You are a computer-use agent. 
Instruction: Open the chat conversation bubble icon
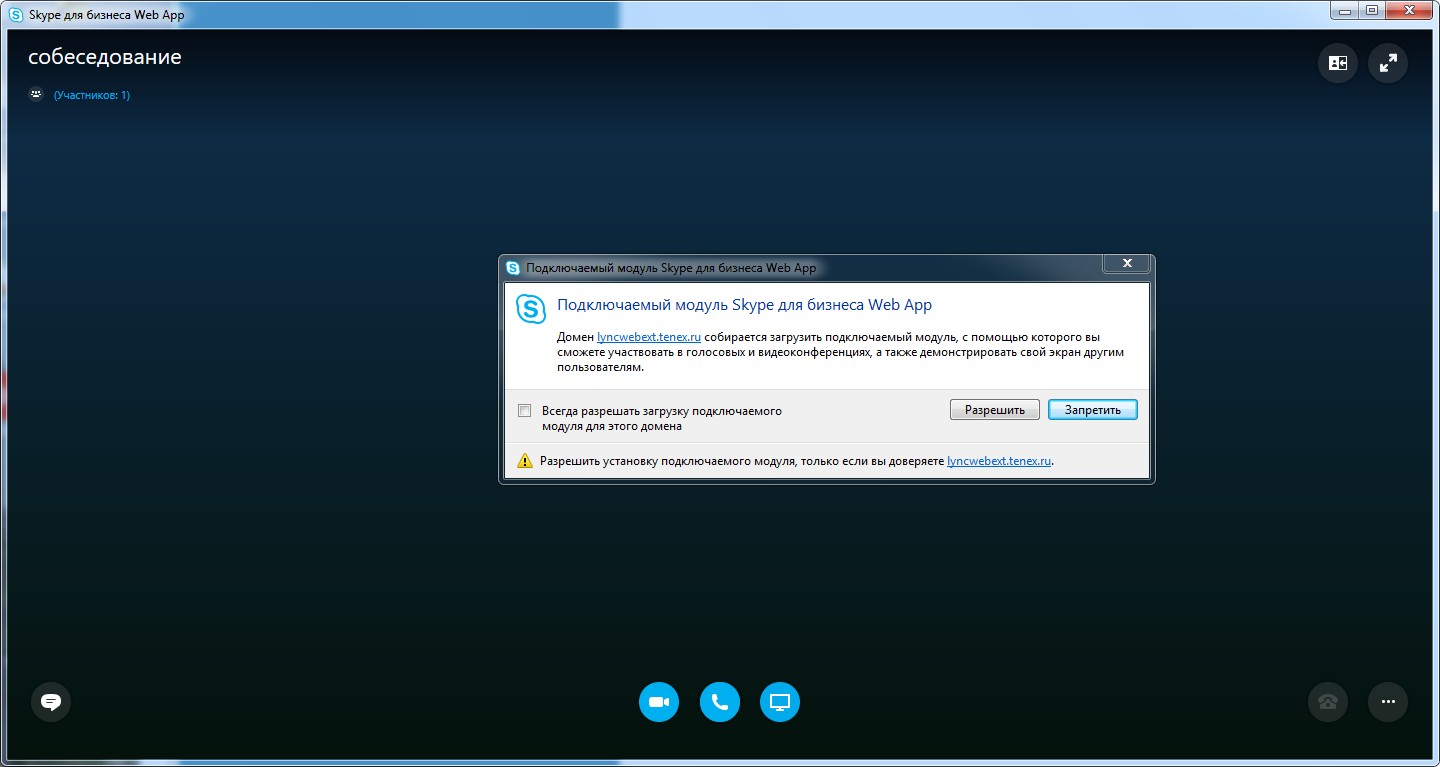point(51,701)
